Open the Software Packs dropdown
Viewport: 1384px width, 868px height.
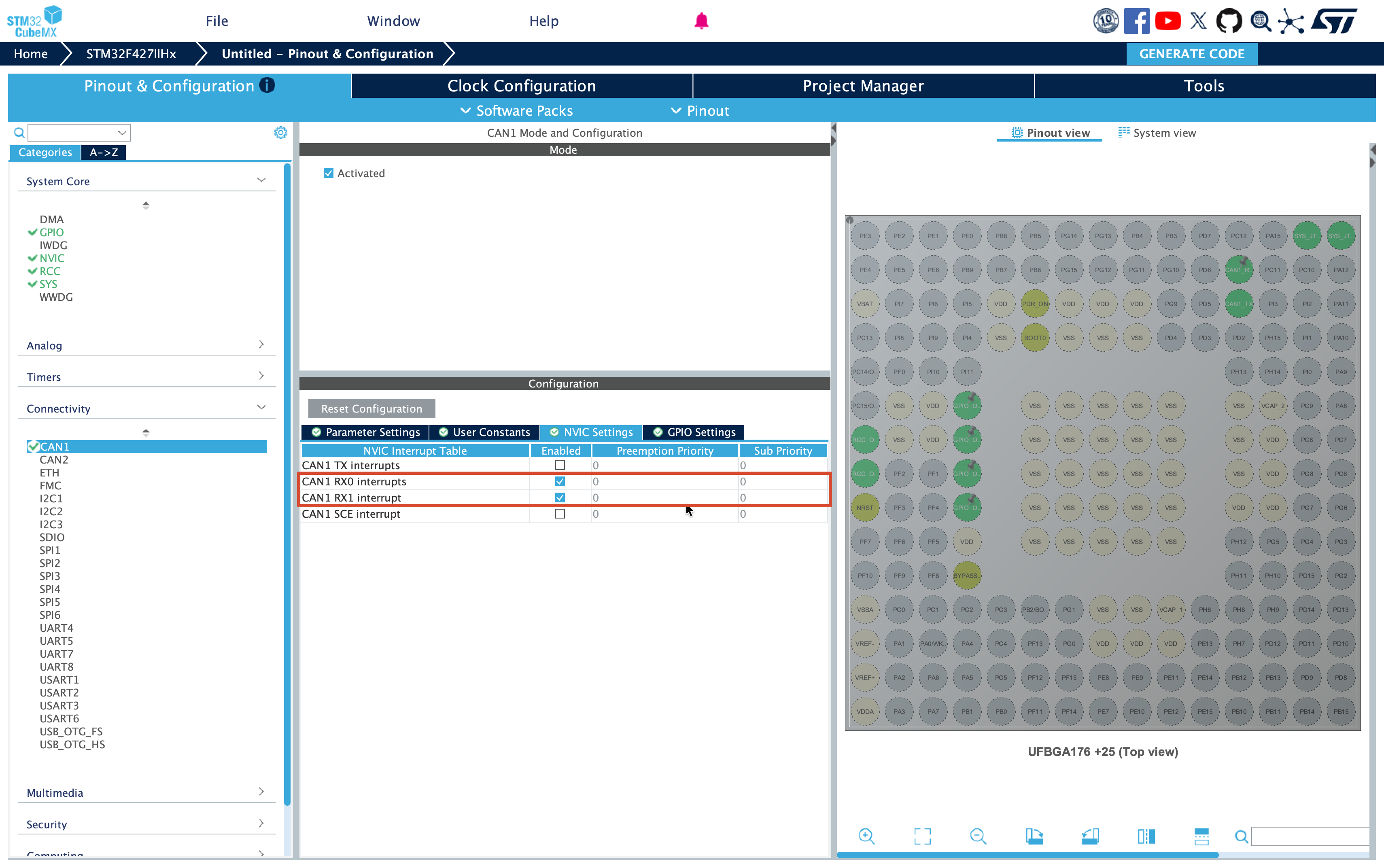tap(517, 111)
